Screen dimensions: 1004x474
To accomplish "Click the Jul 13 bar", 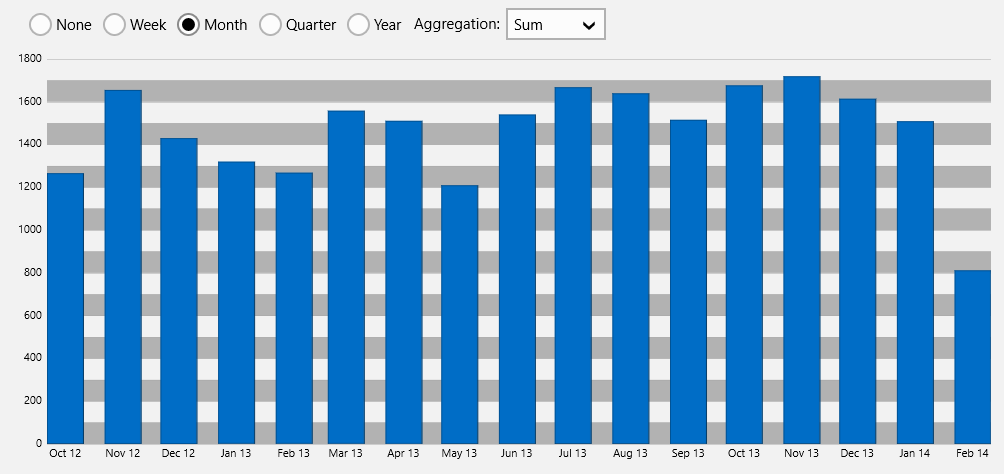I will click(573, 265).
